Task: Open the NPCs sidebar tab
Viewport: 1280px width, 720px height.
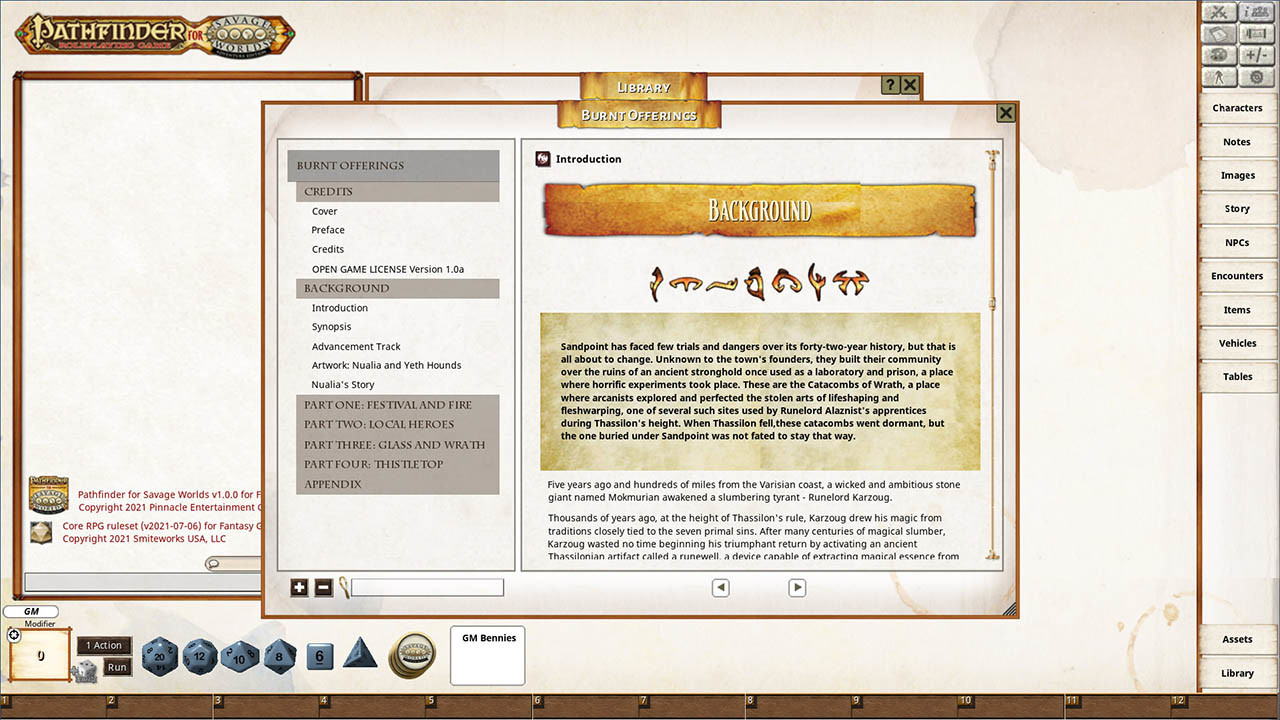Action: [1237, 243]
